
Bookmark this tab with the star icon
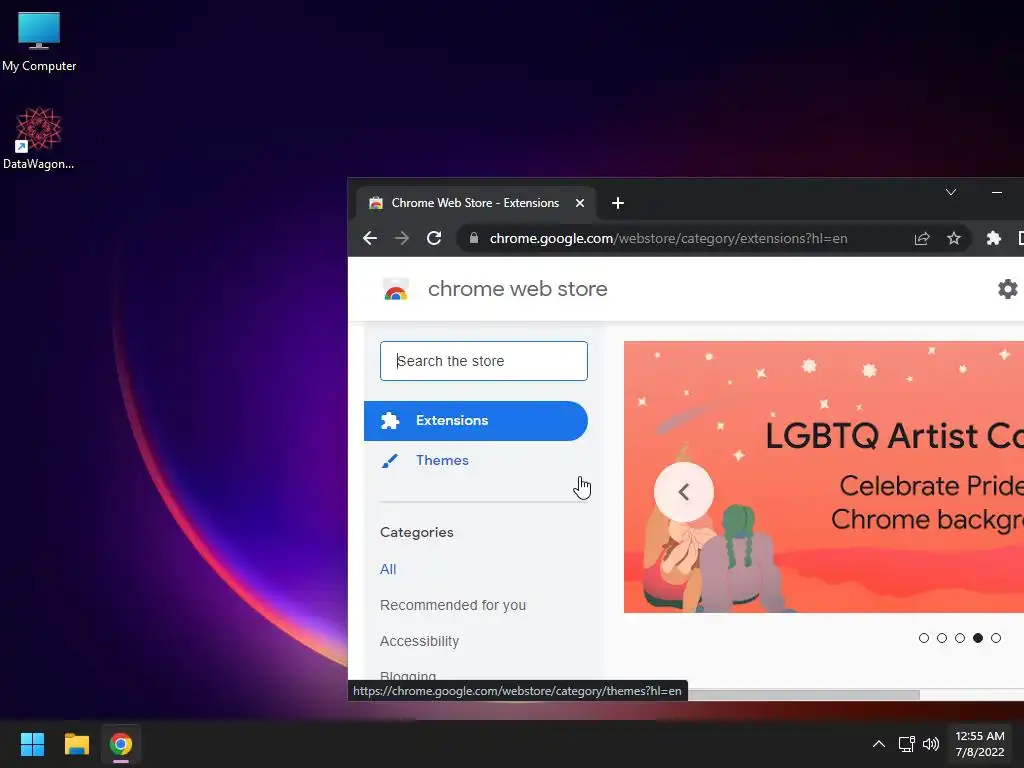tap(953, 238)
